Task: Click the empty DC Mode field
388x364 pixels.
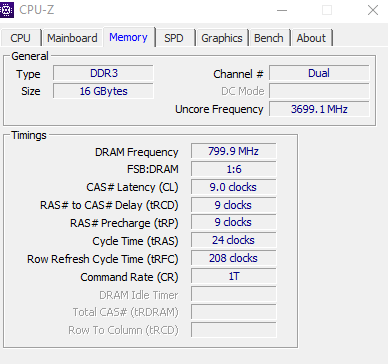Action: [x=319, y=91]
